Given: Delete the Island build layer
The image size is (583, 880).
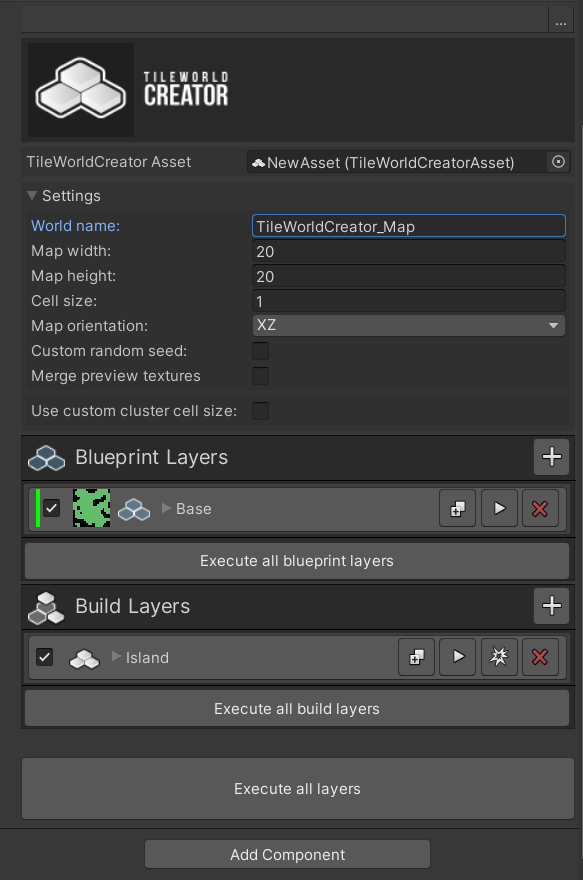Looking at the screenshot, I should [541, 657].
